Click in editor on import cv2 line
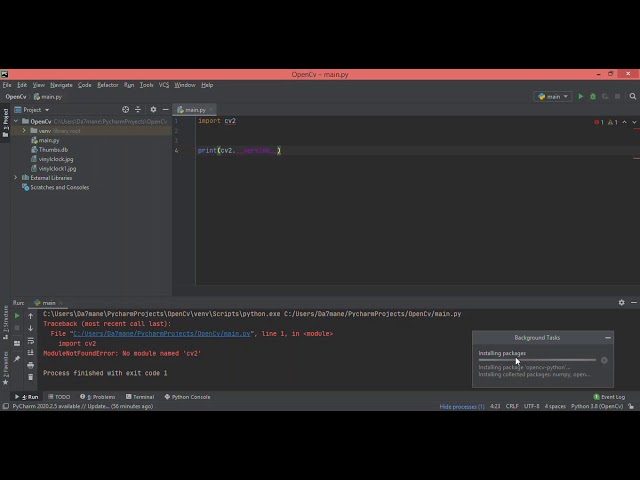Screen dimensions: 640x480 [x=217, y=121]
